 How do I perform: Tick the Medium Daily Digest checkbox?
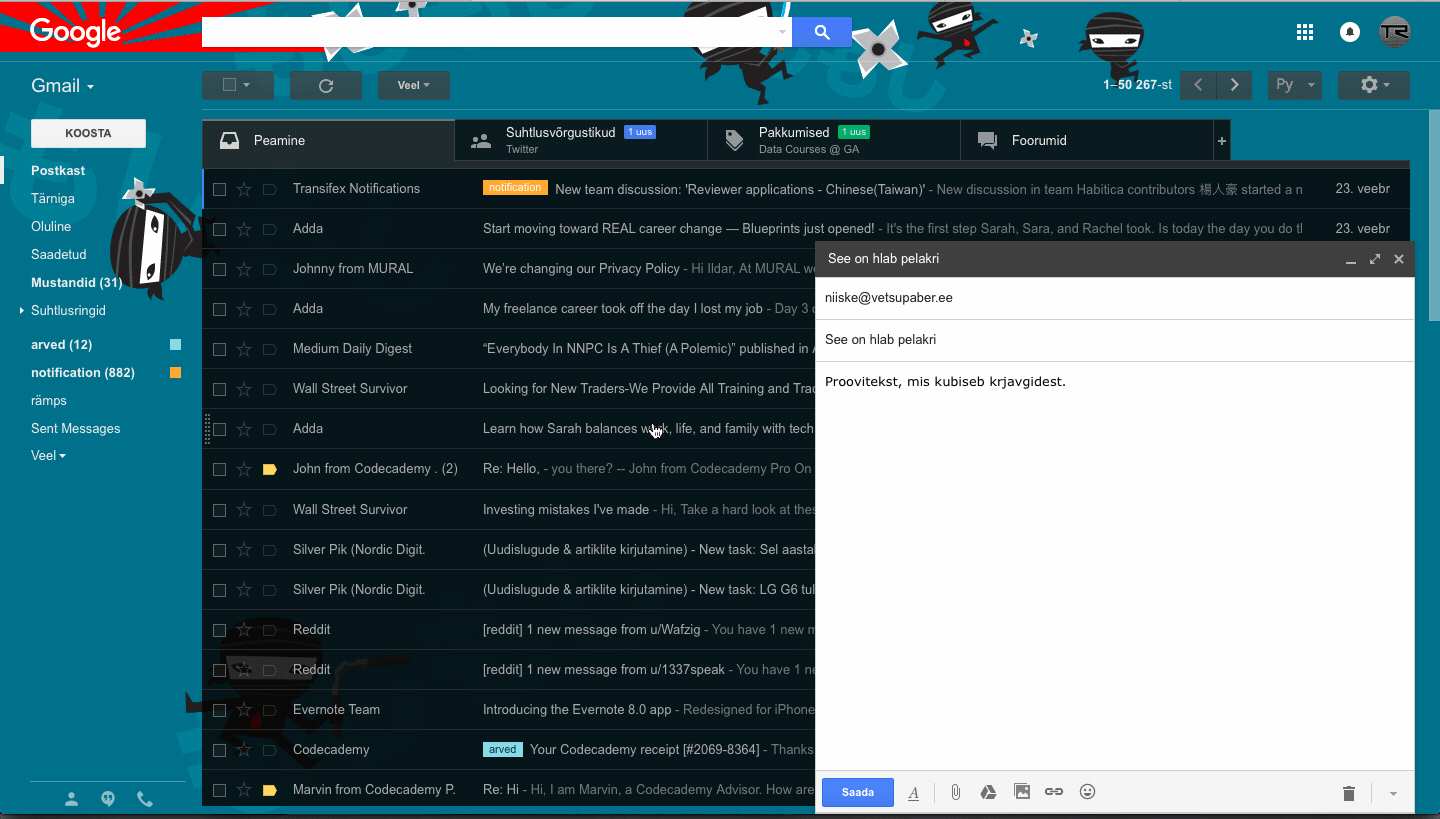pos(219,349)
